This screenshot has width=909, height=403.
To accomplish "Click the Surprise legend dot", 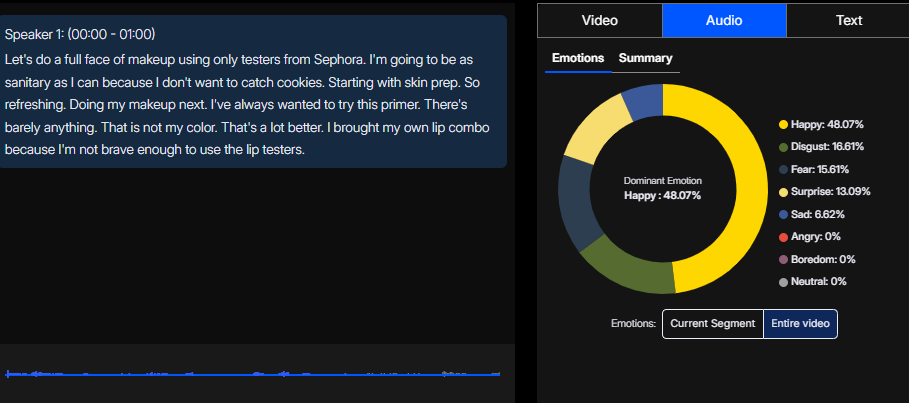I will (x=783, y=192).
